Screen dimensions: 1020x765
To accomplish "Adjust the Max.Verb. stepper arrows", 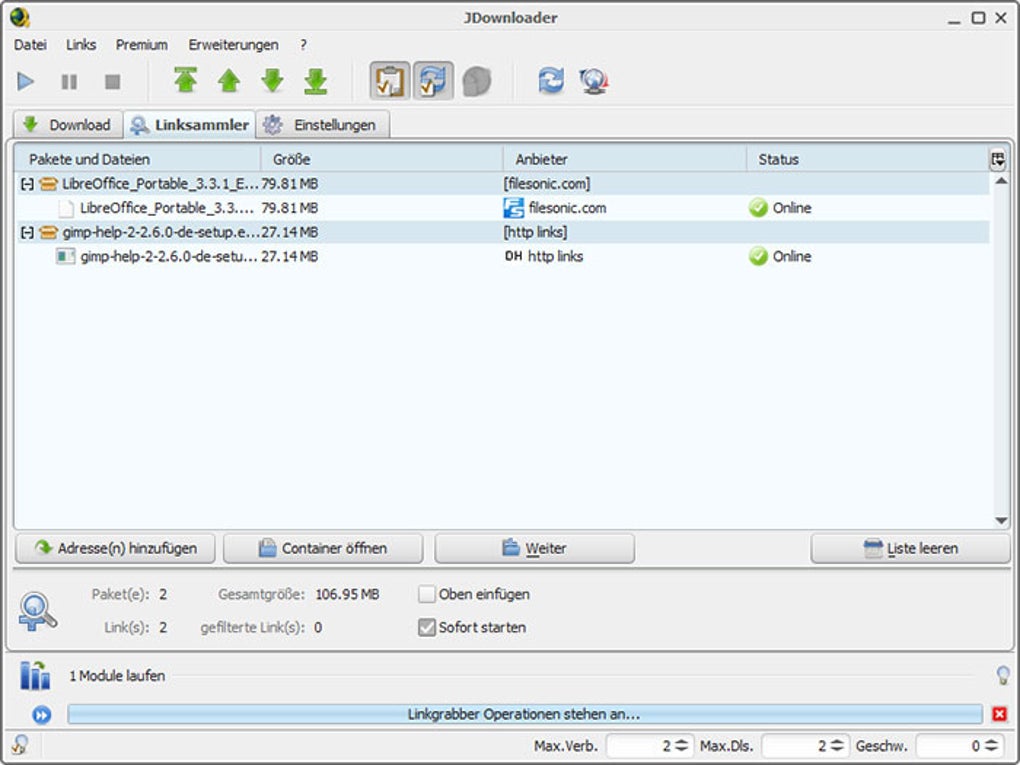I will click(681, 745).
